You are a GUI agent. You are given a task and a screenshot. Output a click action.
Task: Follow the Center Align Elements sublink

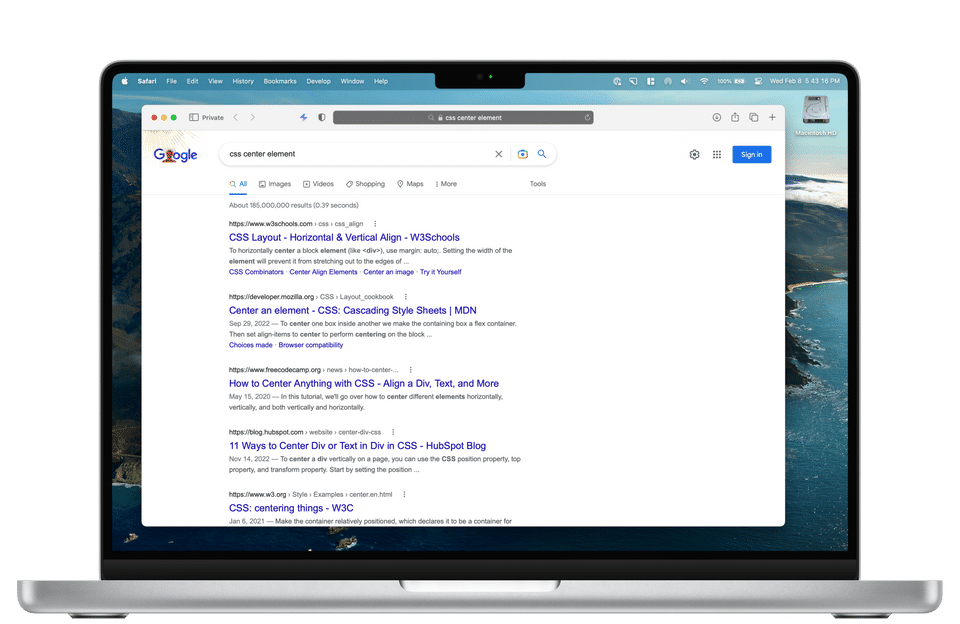(323, 272)
